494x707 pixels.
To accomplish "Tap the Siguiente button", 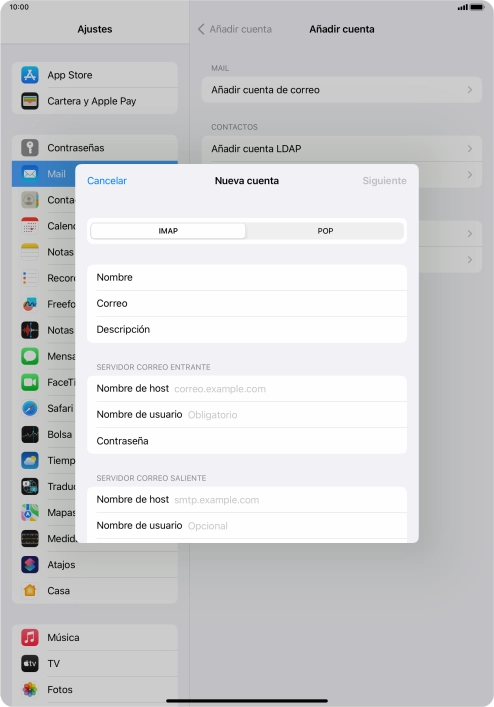I will 384,180.
